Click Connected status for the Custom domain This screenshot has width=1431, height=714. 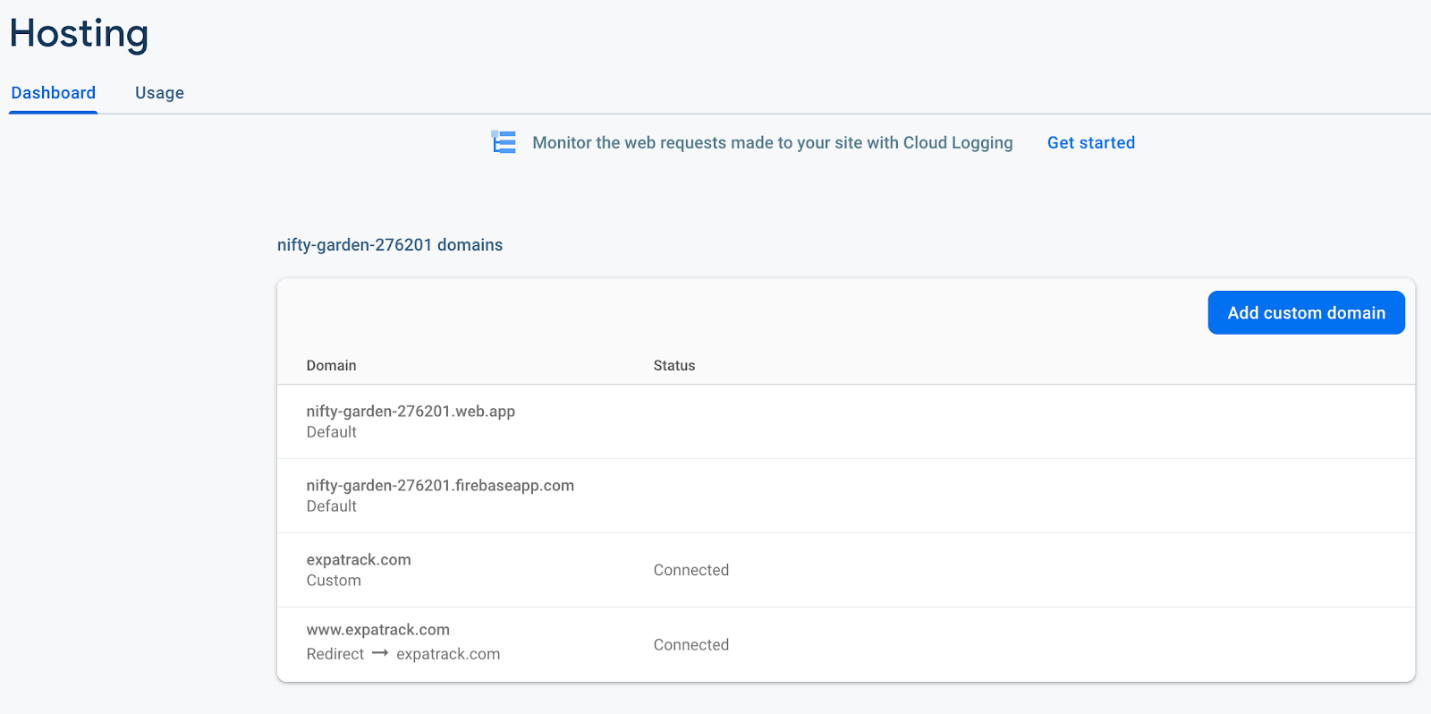(x=691, y=570)
